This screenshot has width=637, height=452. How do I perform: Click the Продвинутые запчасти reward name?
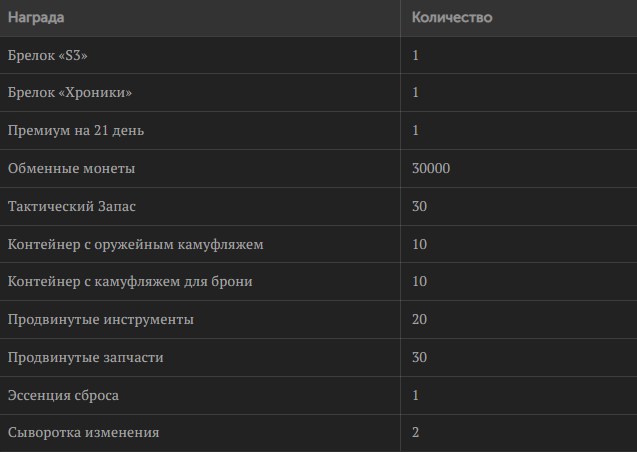[x=85, y=357]
